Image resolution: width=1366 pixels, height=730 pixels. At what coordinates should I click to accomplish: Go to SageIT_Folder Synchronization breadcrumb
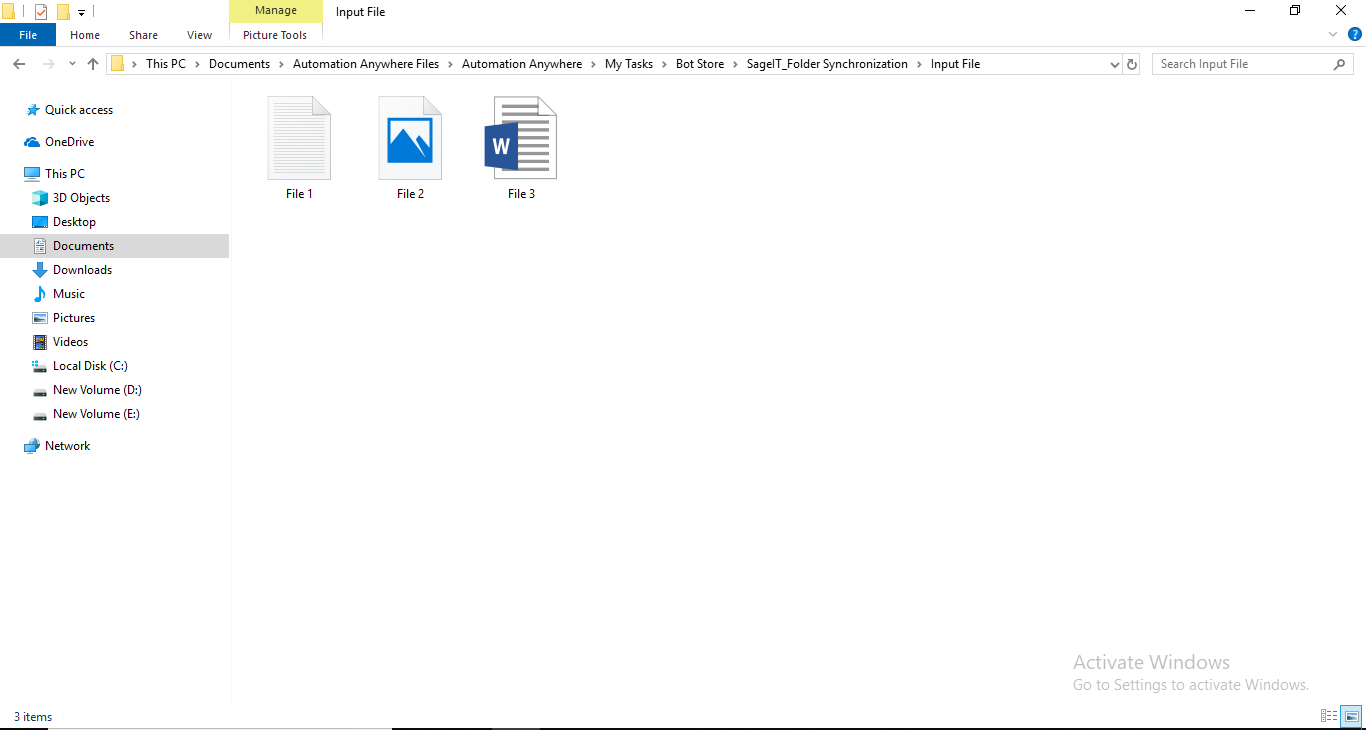point(827,64)
